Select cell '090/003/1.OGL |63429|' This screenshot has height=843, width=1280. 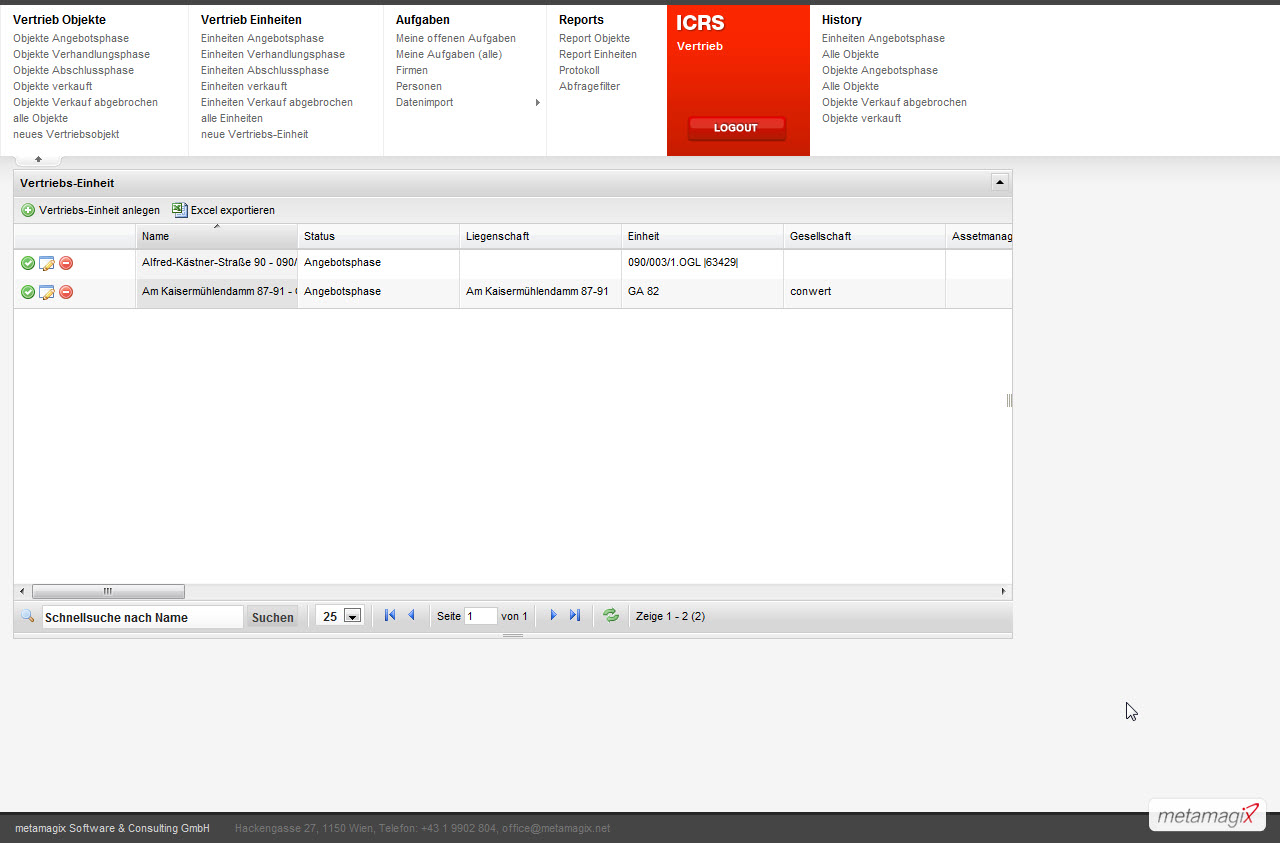703,263
